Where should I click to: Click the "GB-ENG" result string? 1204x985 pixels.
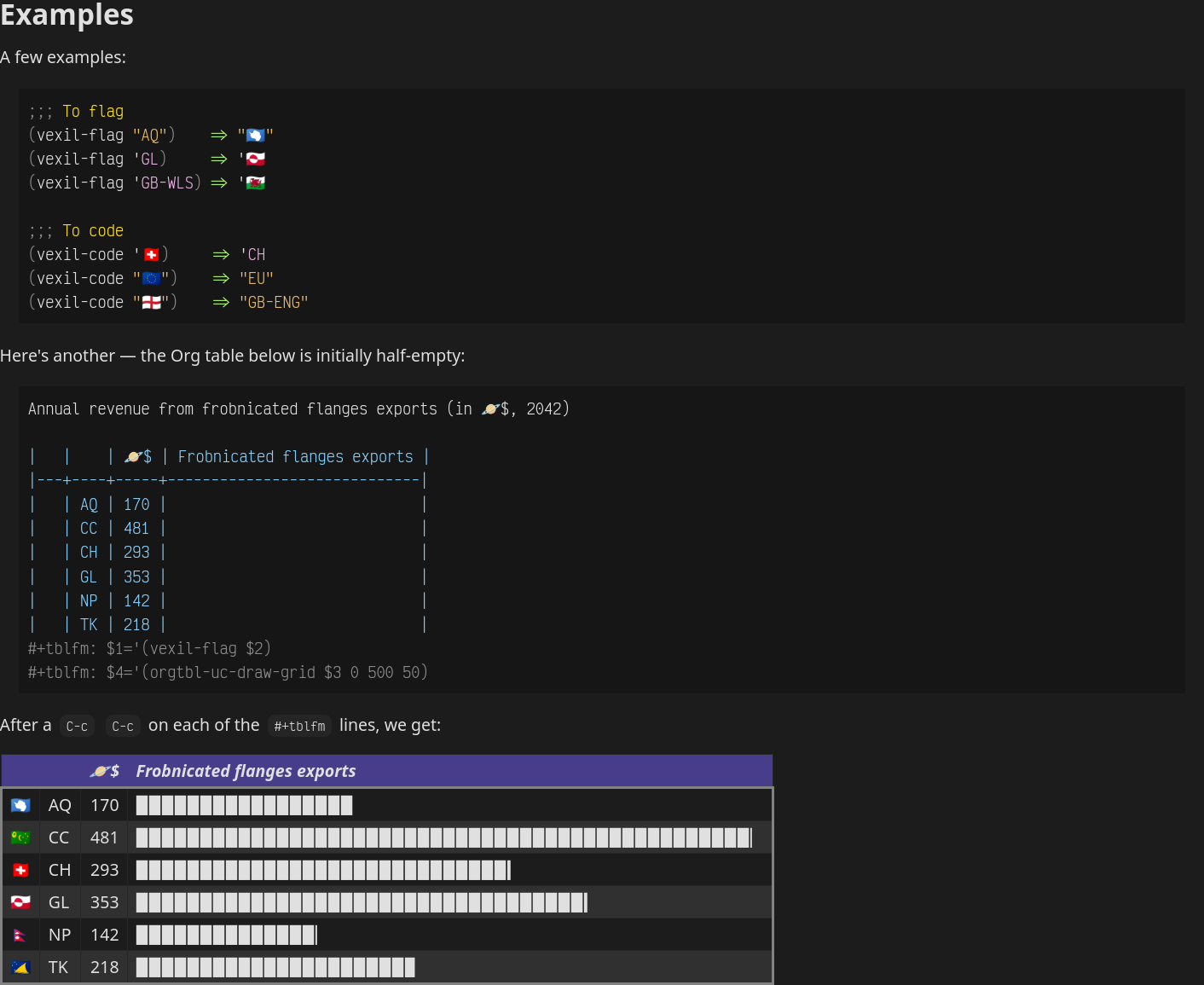click(274, 302)
